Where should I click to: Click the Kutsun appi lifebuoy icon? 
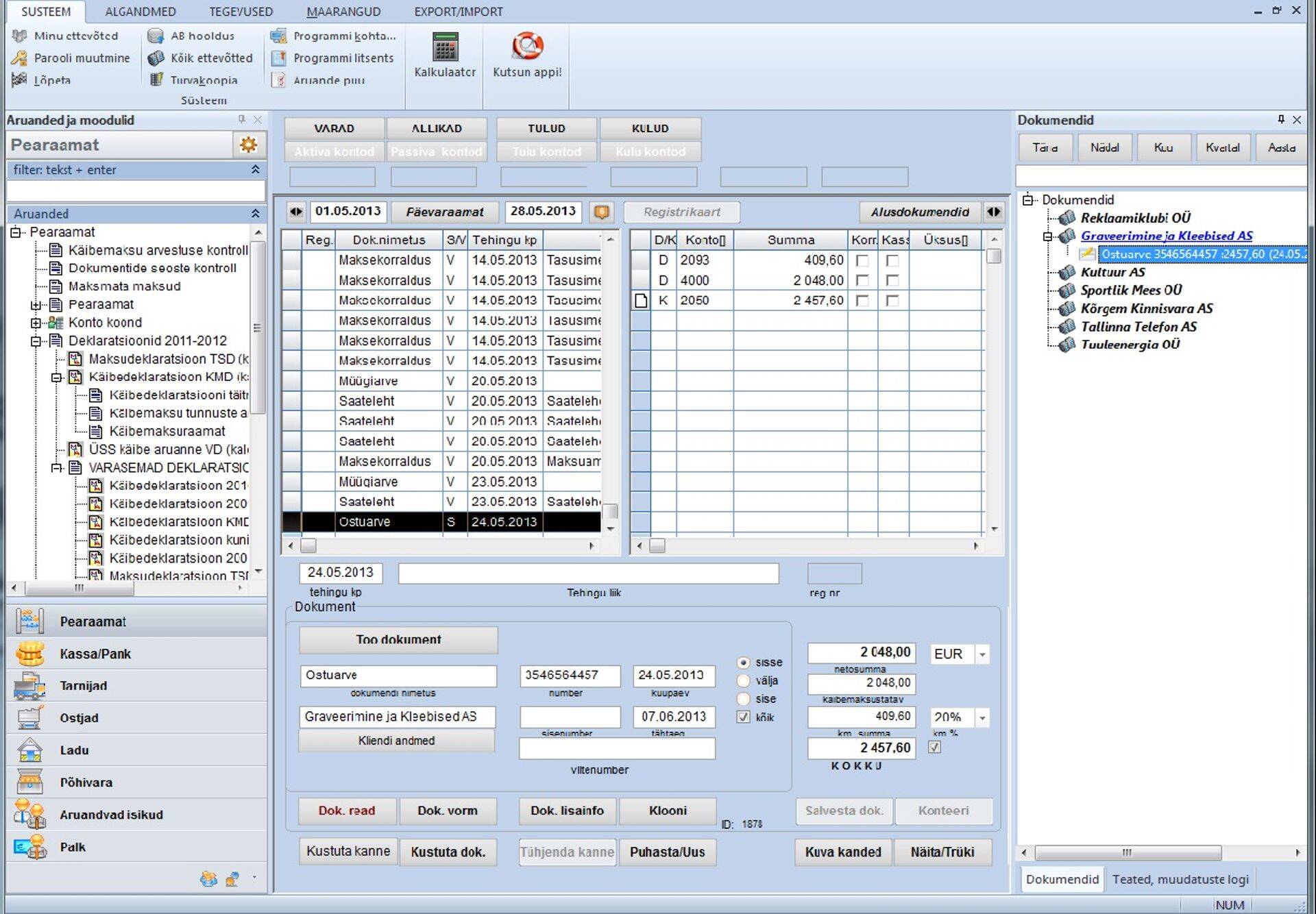[x=527, y=46]
